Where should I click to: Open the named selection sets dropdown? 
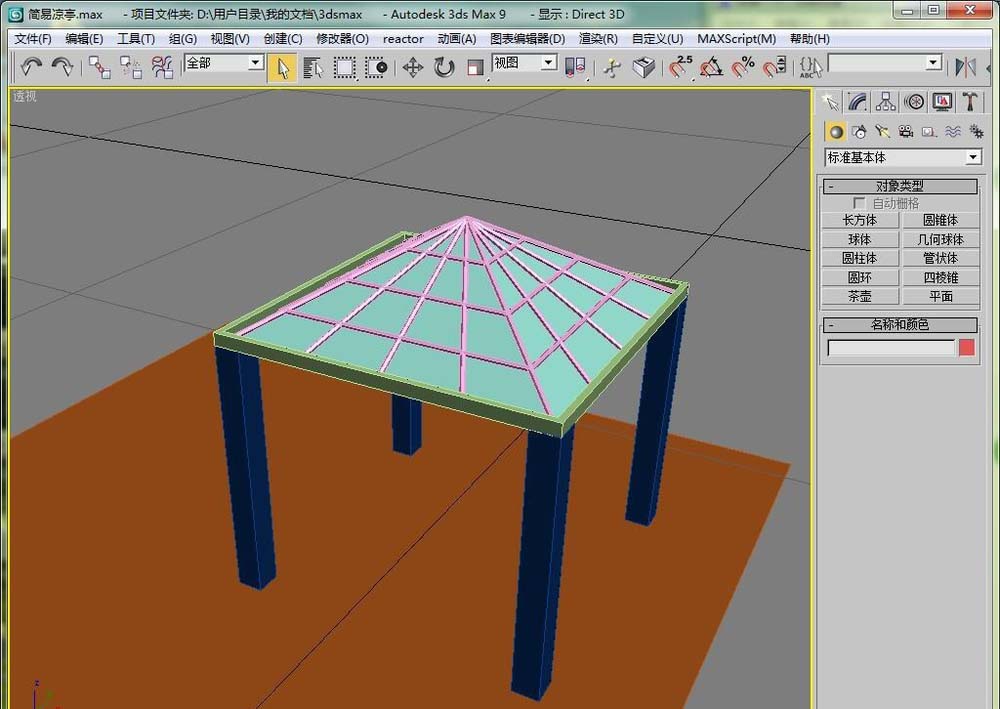tap(933, 62)
